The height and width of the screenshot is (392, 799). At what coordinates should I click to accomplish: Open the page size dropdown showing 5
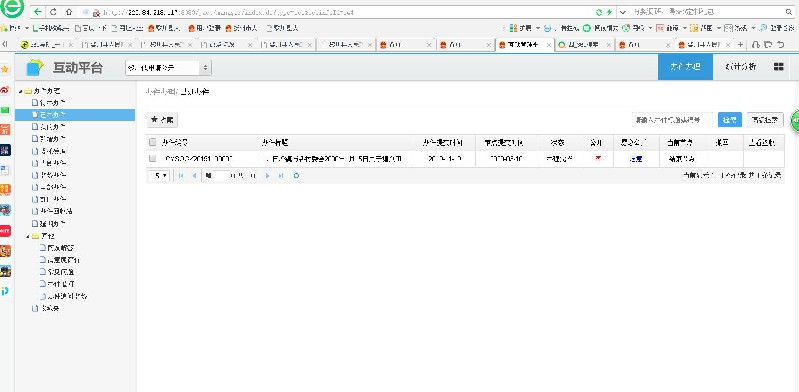click(x=159, y=175)
